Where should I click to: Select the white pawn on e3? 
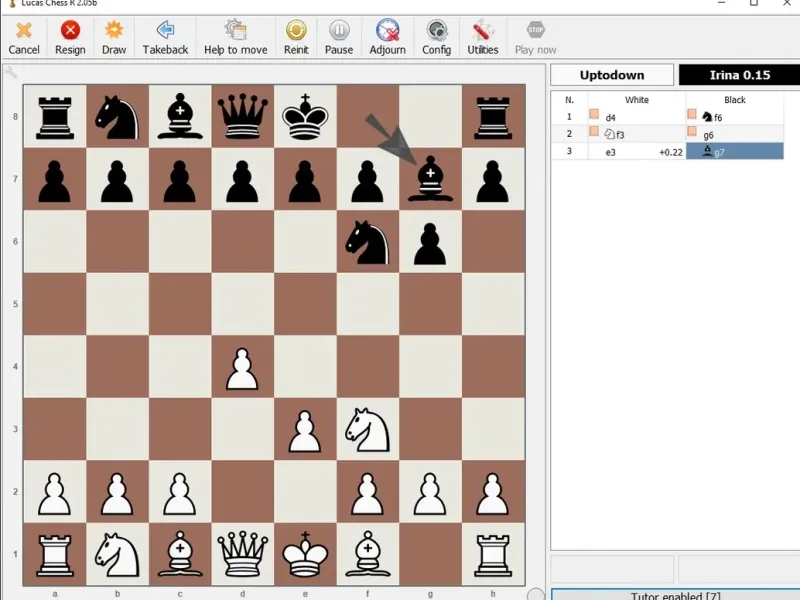click(x=305, y=432)
